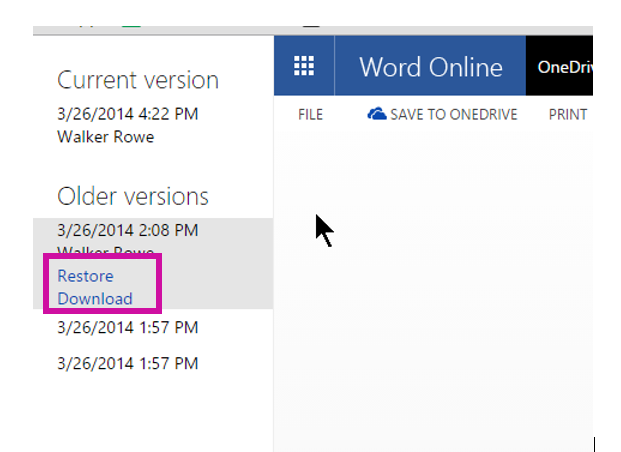
Task: Download the 2:08 PM version
Action: [95, 299]
